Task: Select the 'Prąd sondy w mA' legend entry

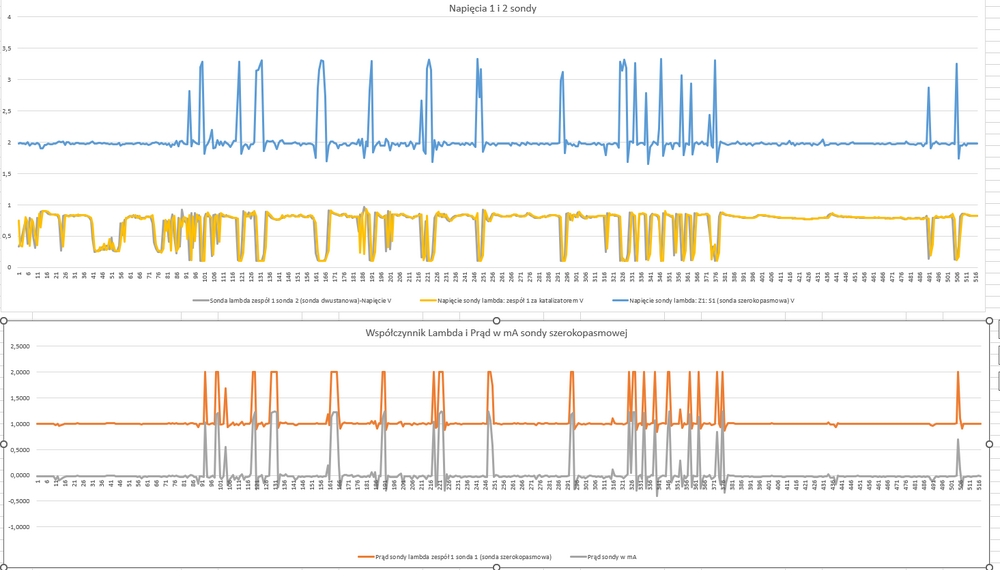Action: coord(615,555)
